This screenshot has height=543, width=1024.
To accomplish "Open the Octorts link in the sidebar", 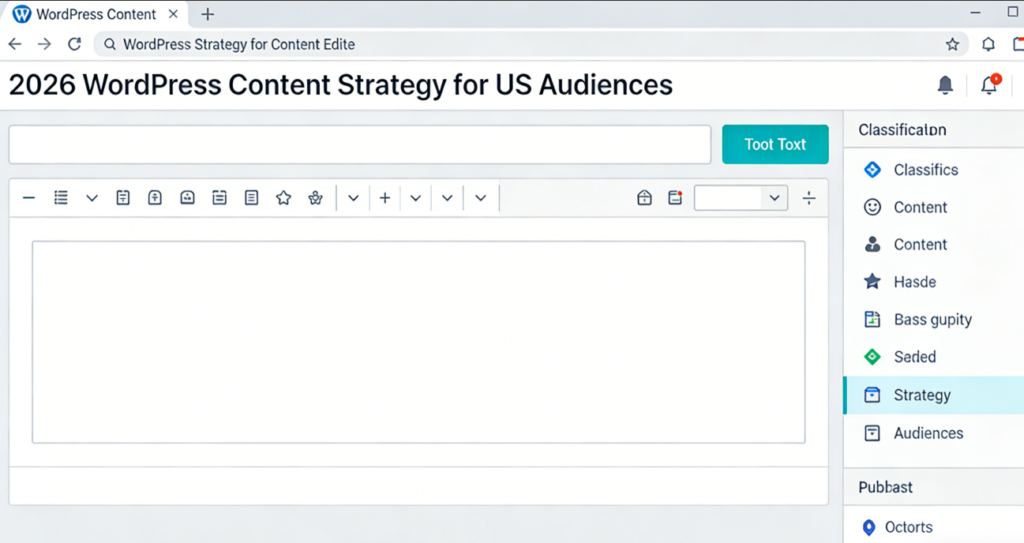I will coord(908,527).
